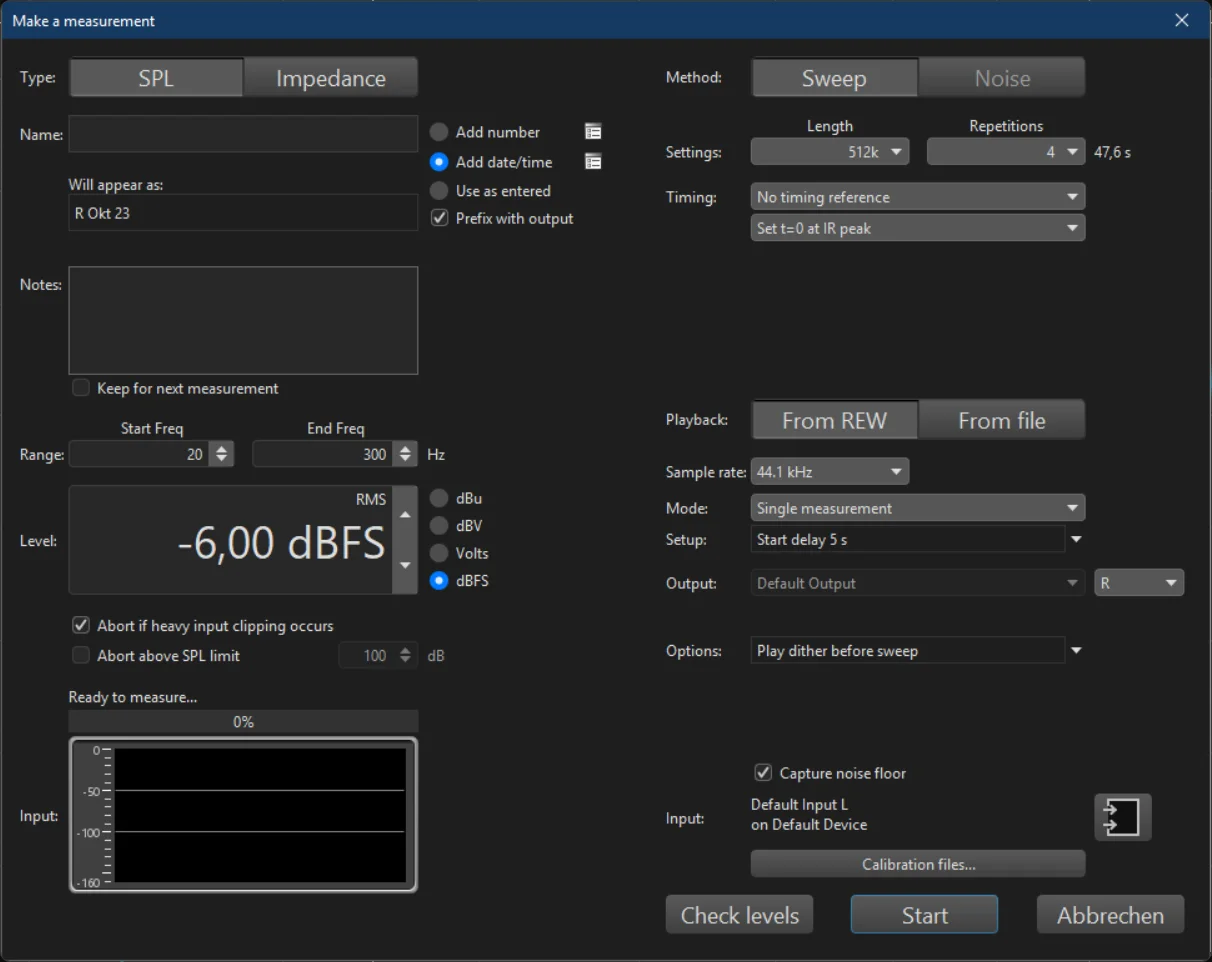Screen dimensions: 1212x962
Task: Enable Abort above SPL limit
Action: tap(81, 656)
